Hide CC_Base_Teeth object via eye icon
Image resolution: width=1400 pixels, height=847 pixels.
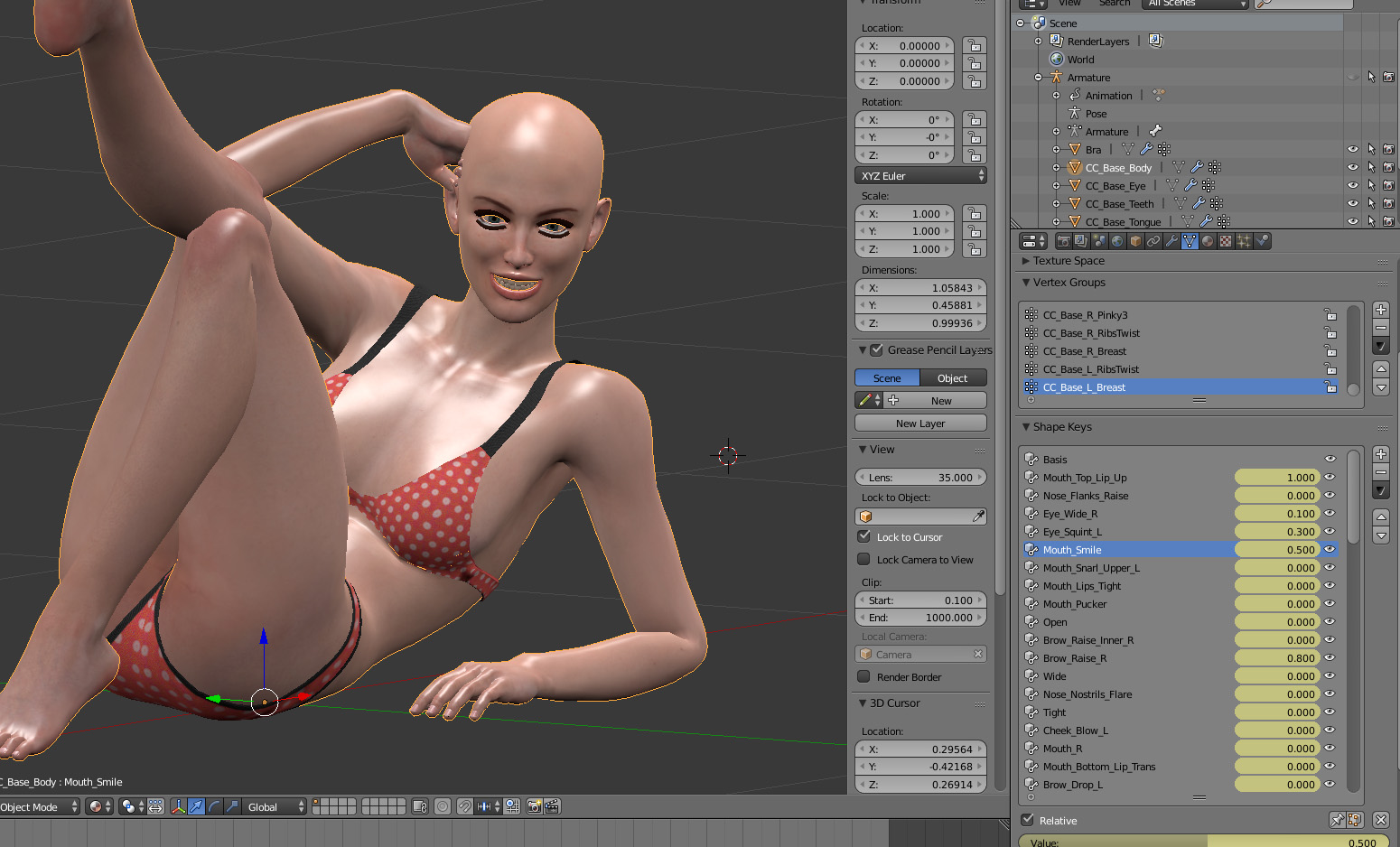click(x=1352, y=203)
